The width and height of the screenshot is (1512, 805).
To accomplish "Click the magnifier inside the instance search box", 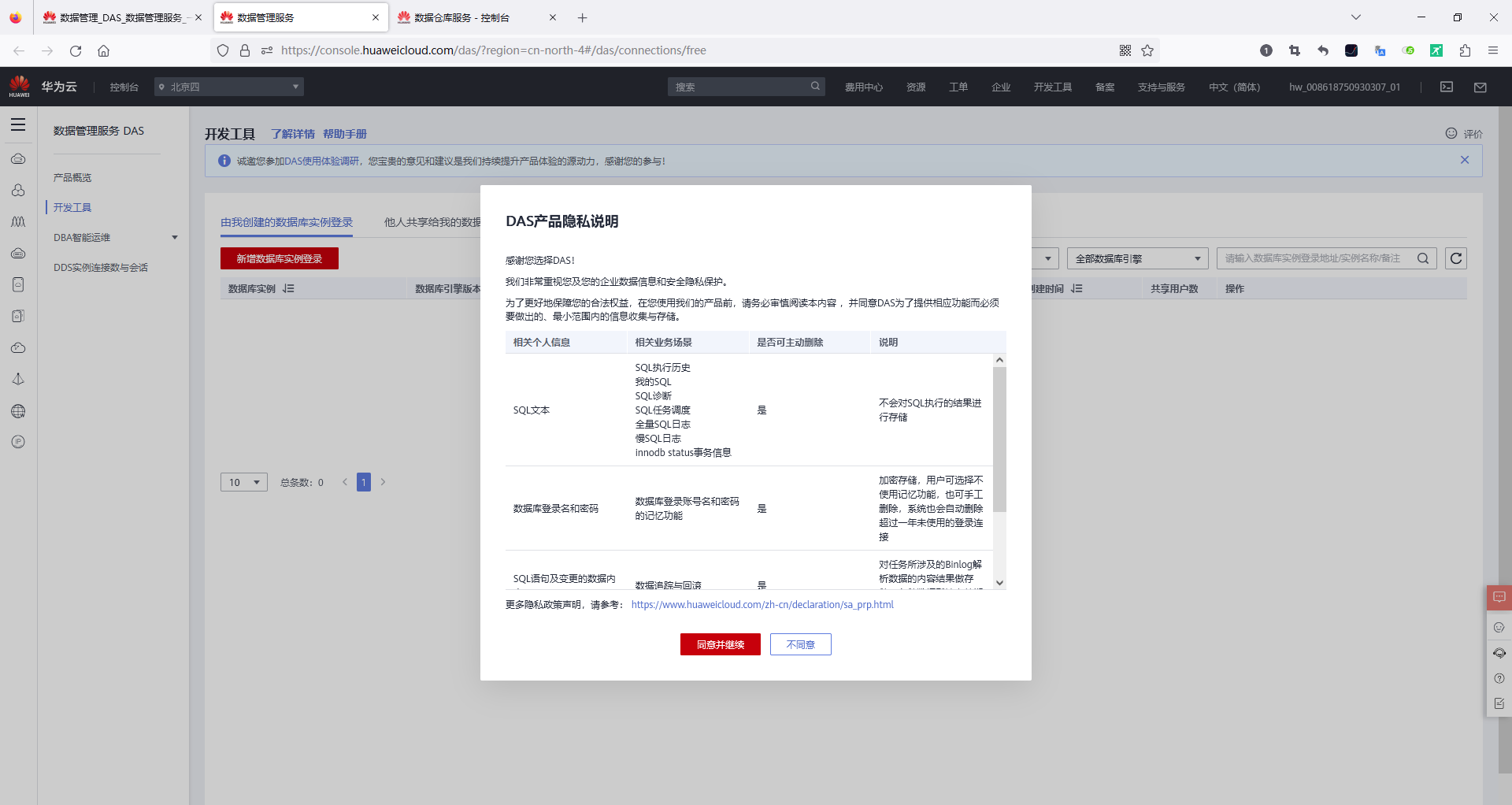I will 1423,258.
